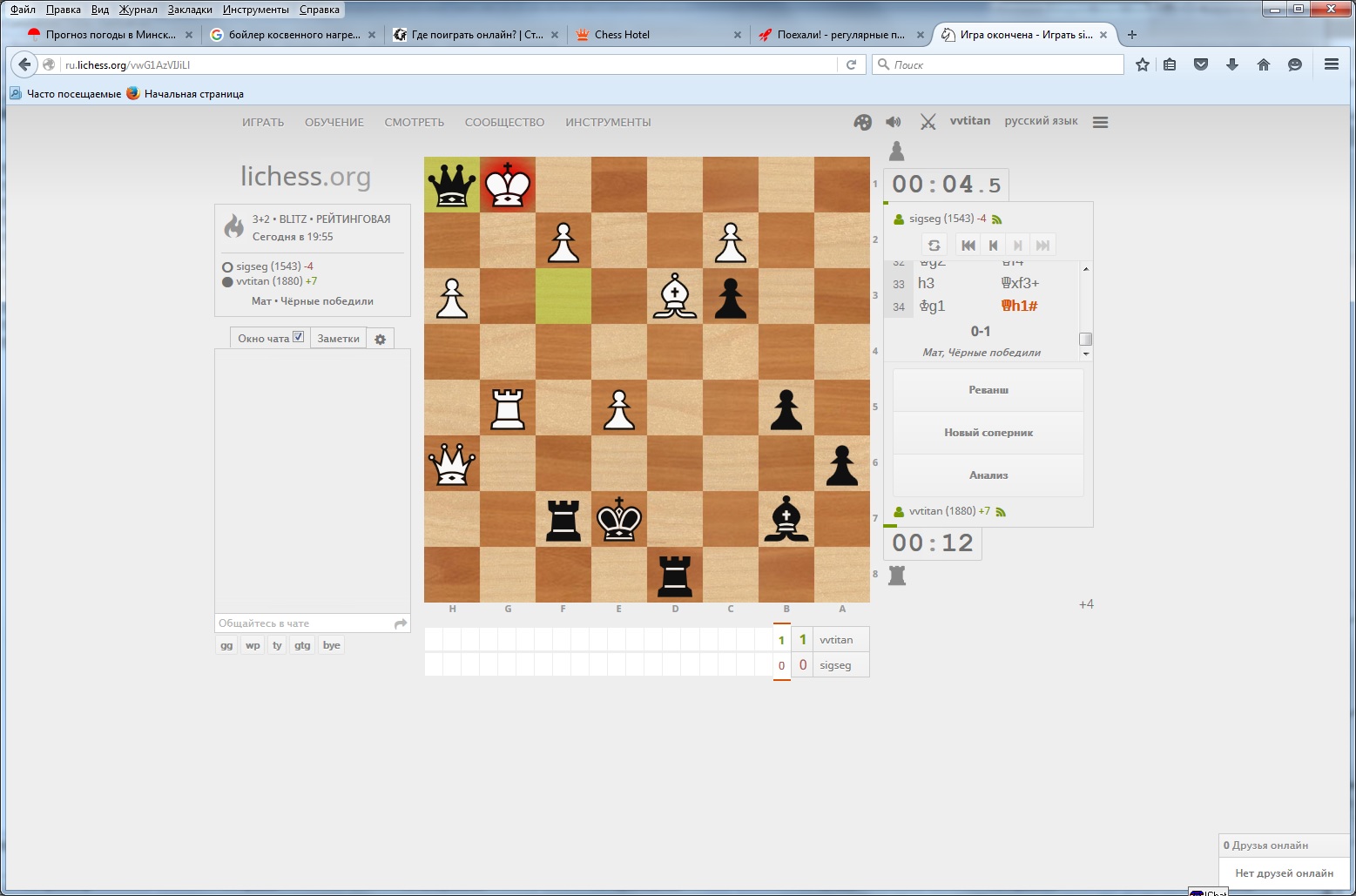
Task: Switch to the Заметки tab
Action: point(338,339)
